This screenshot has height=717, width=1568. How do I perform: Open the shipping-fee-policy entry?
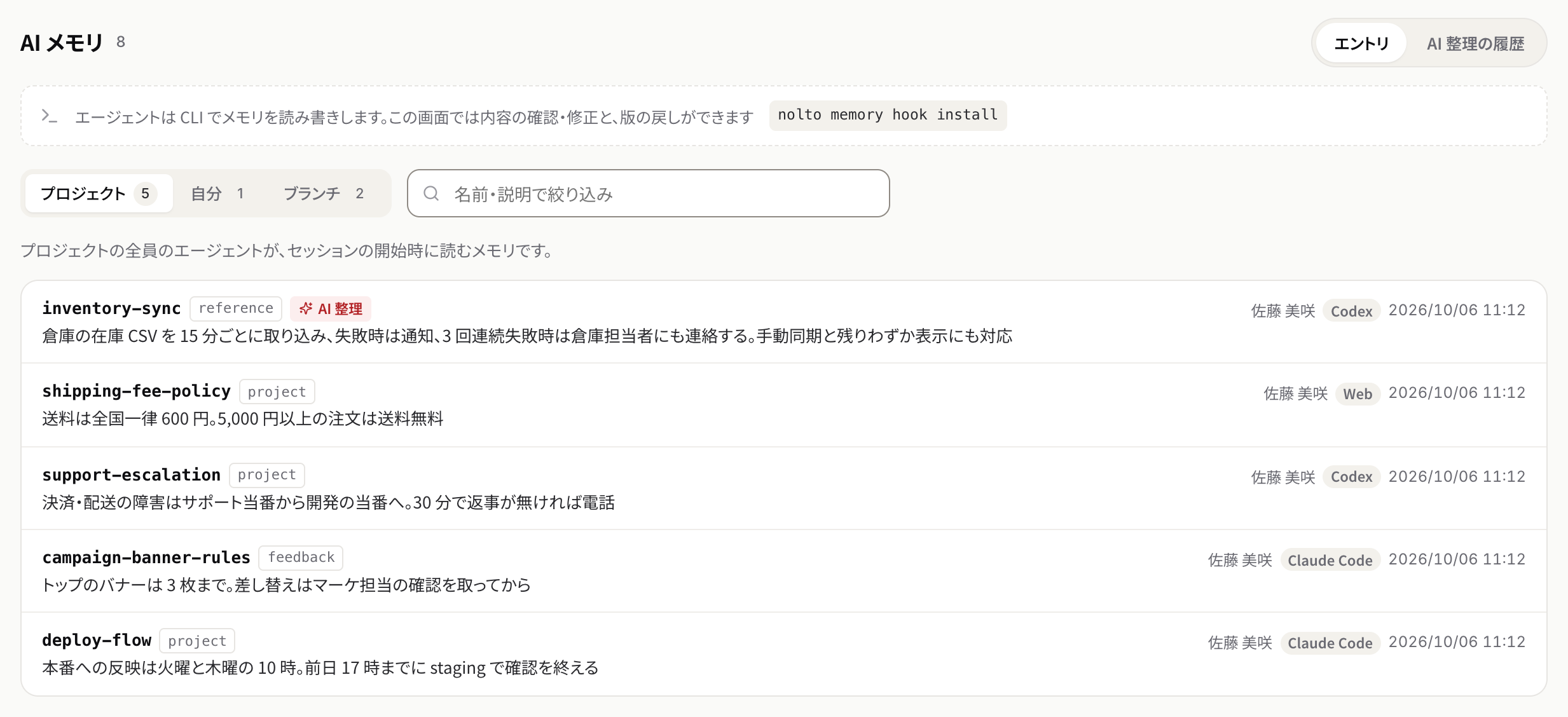(x=783, y=405)
